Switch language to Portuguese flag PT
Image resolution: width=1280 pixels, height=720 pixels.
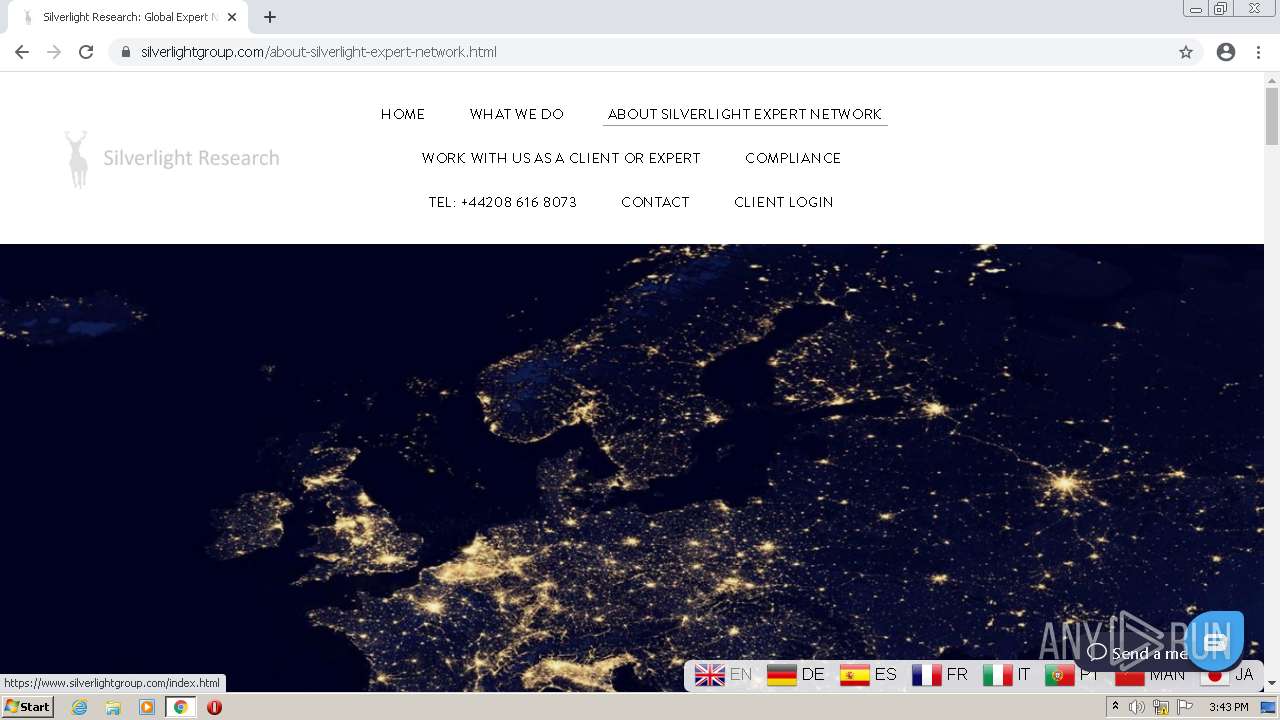tap(1072, 675)
